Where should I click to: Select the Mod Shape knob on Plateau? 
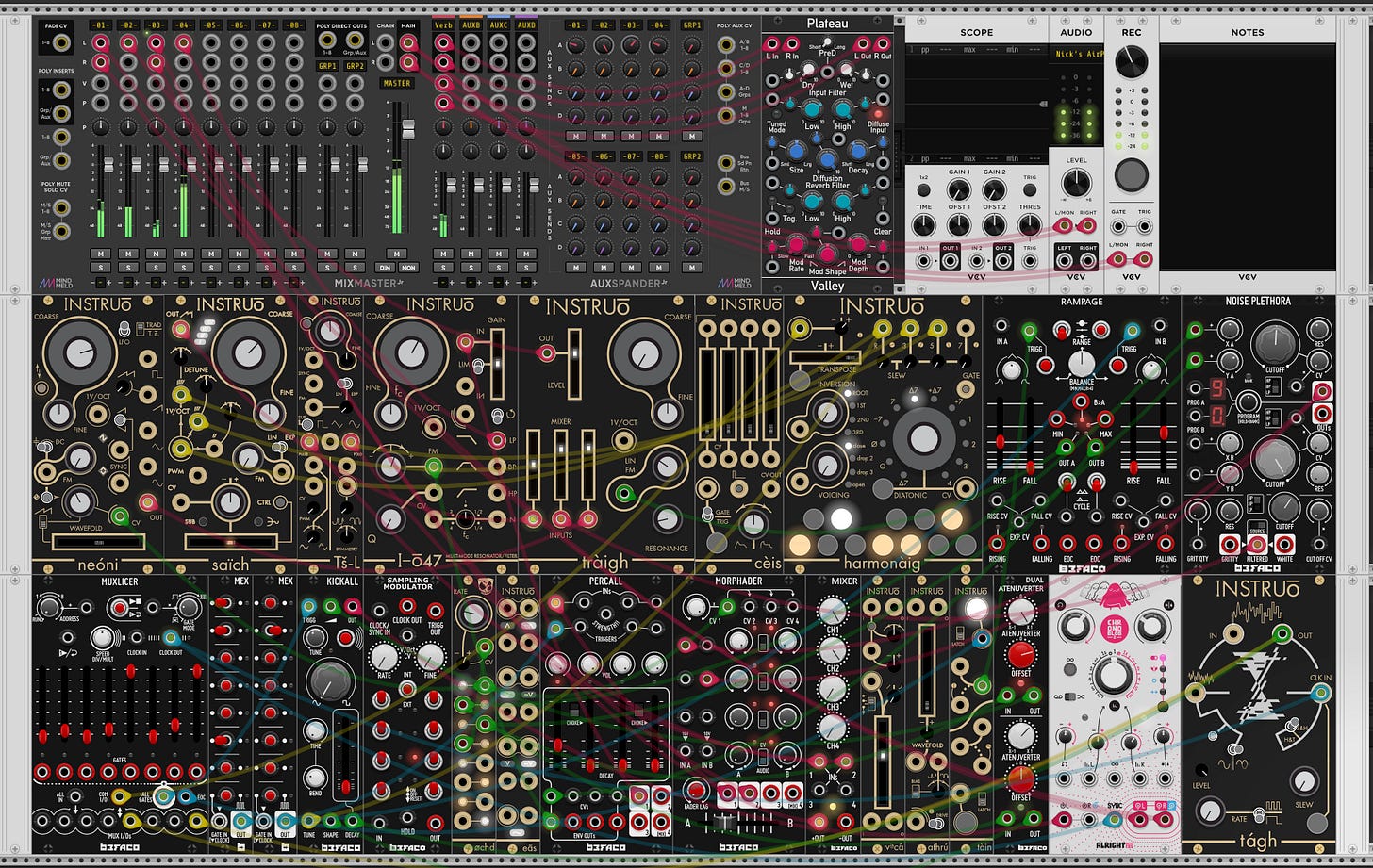[x=827, y=253]
